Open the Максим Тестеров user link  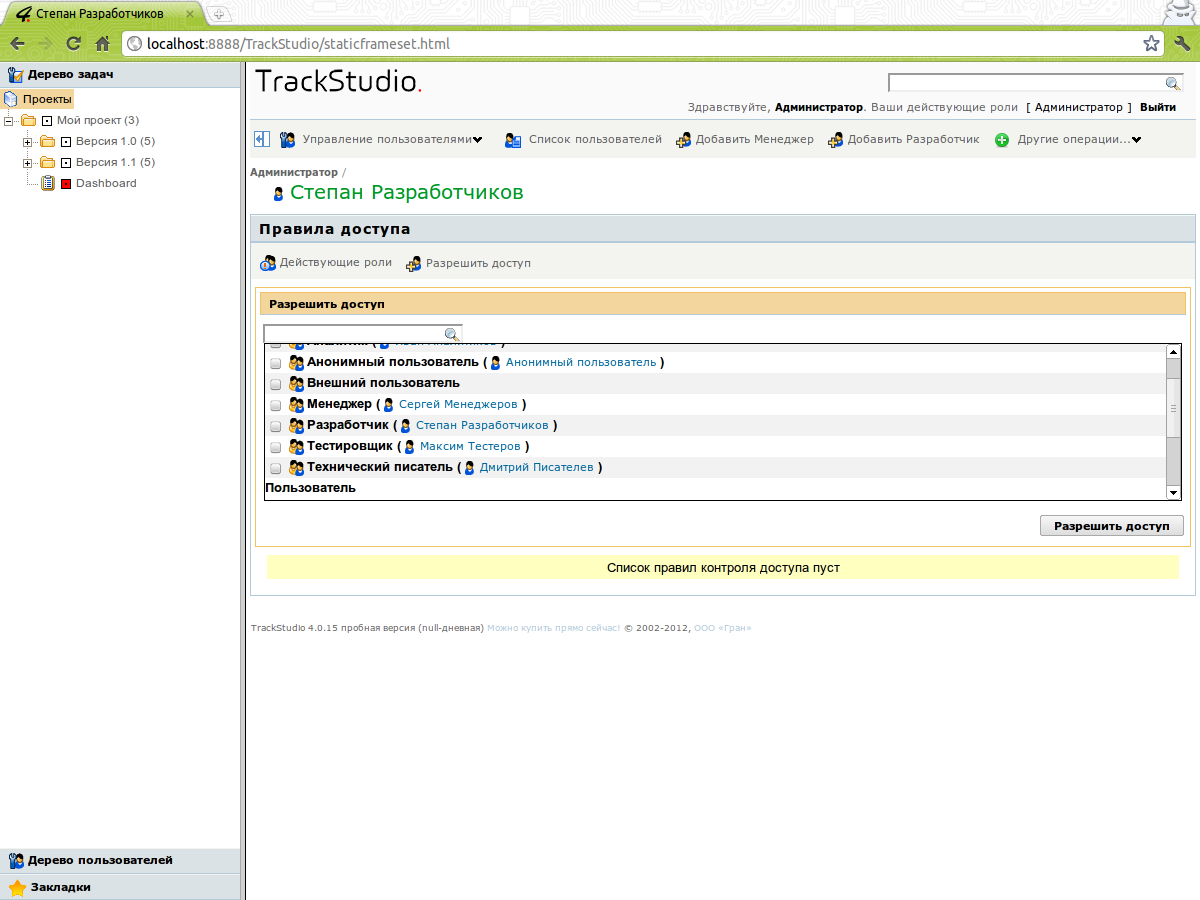tap(470, 446)
